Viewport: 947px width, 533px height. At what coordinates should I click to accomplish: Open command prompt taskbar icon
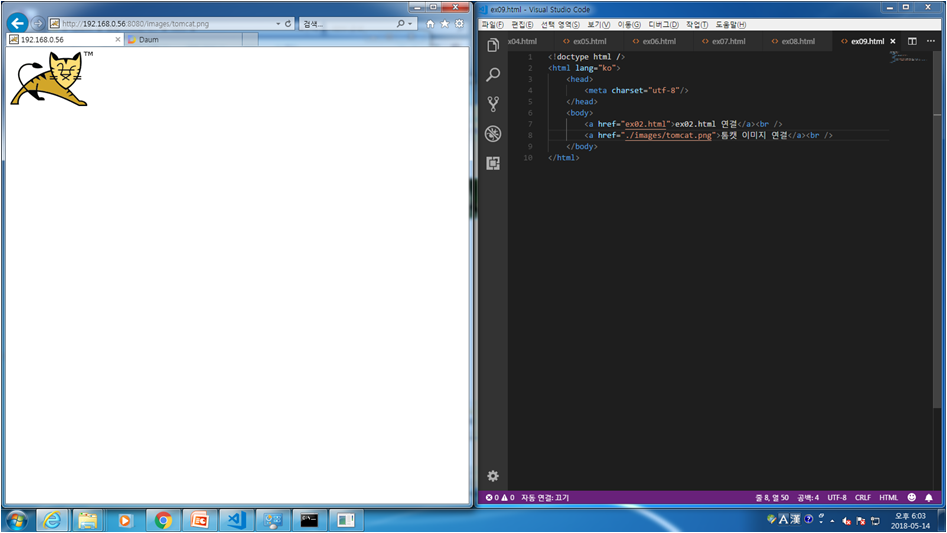309,520
